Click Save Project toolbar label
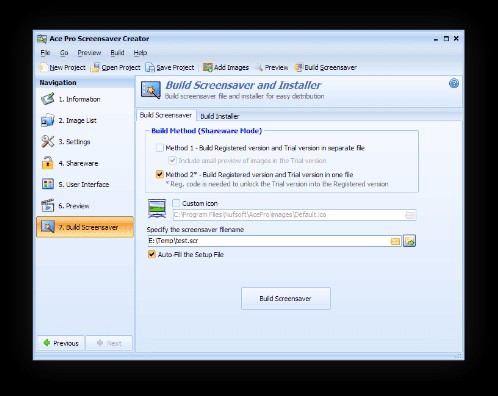This screenshot has height=396, width=498. (x=175, y=68)
